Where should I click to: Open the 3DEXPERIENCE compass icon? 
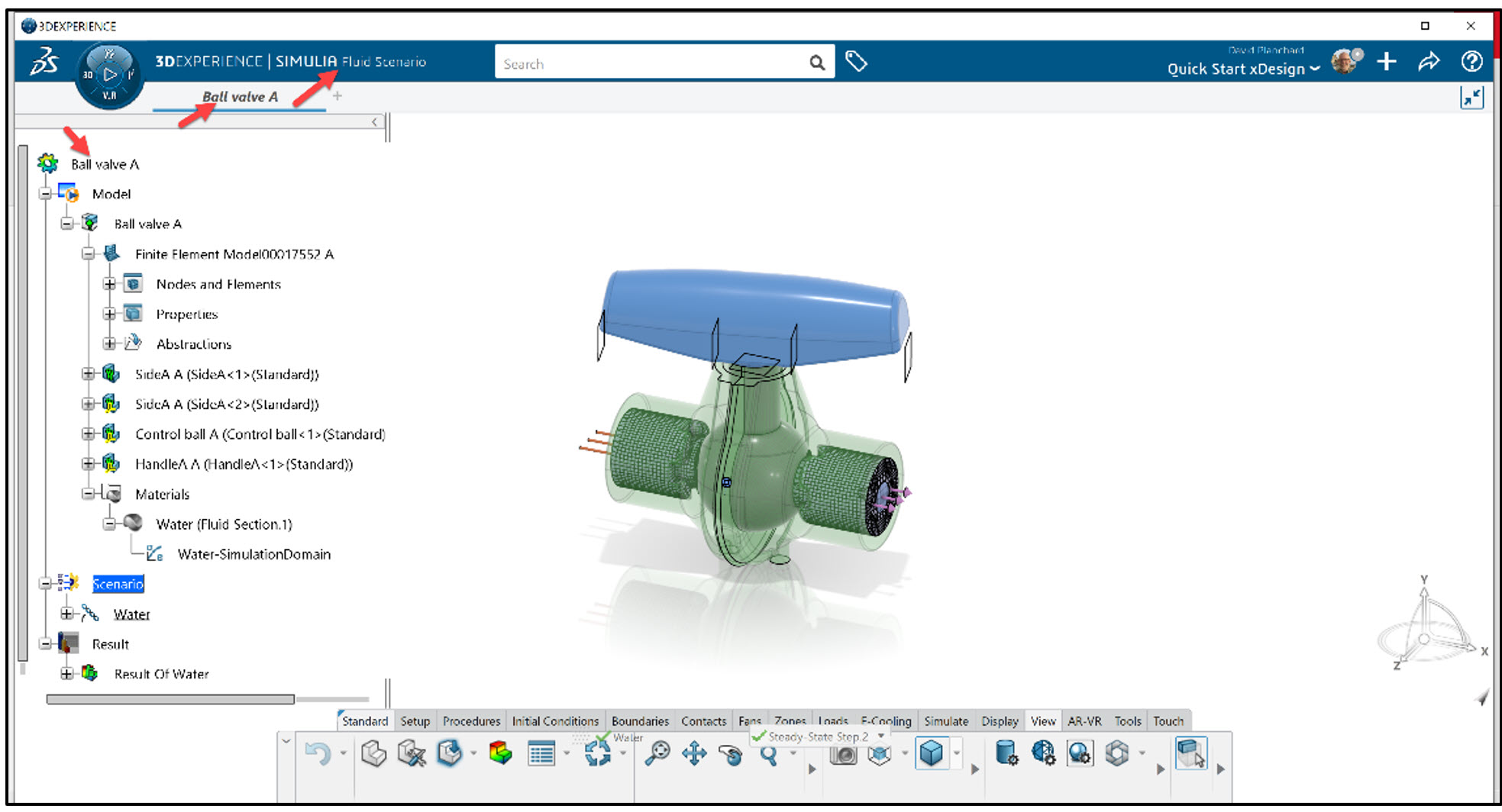[109, 74]
